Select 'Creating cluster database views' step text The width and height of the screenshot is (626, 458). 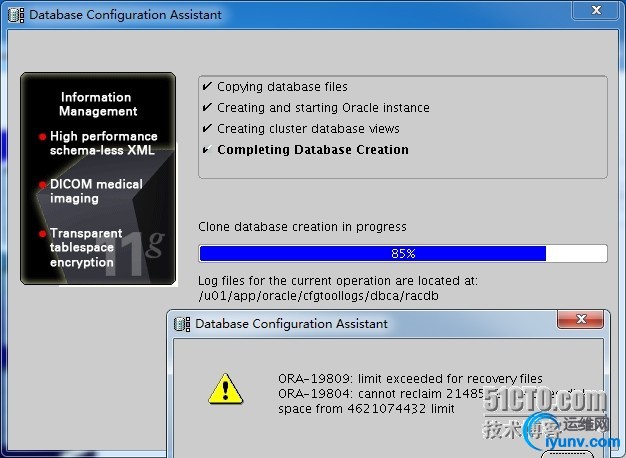coord(308,129)
